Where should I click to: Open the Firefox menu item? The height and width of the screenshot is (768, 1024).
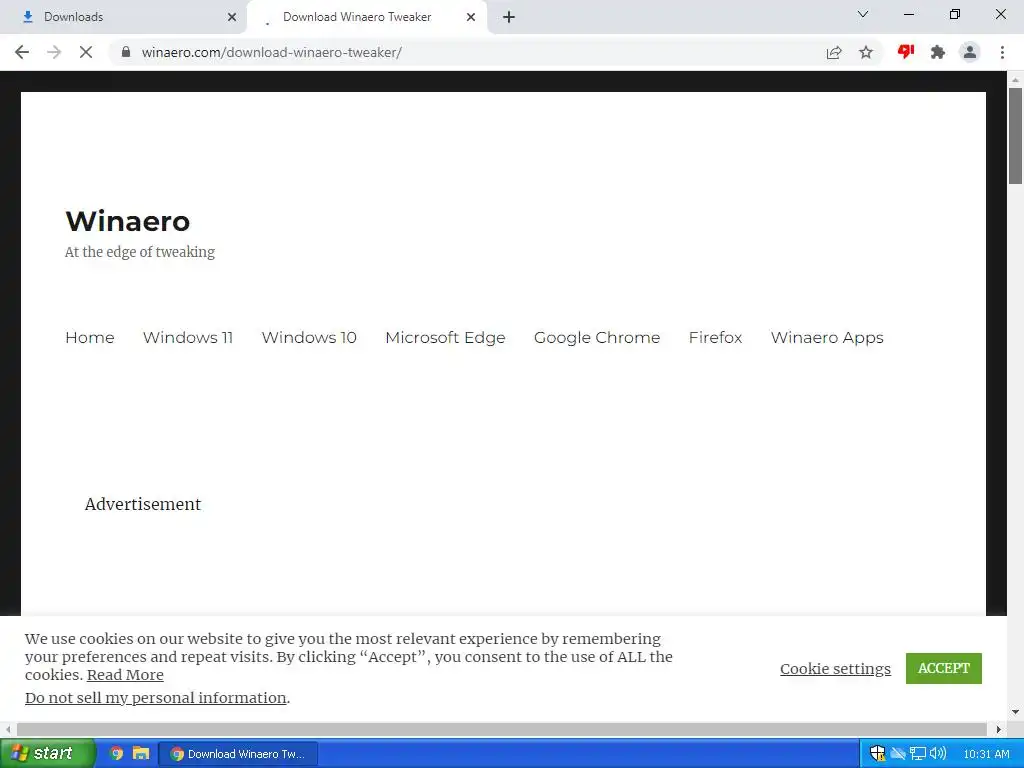pos(715,338)
